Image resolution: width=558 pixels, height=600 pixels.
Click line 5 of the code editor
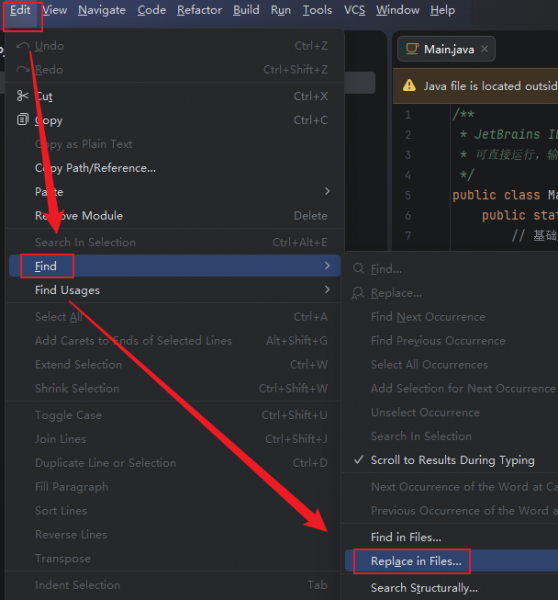pos(505,195)
